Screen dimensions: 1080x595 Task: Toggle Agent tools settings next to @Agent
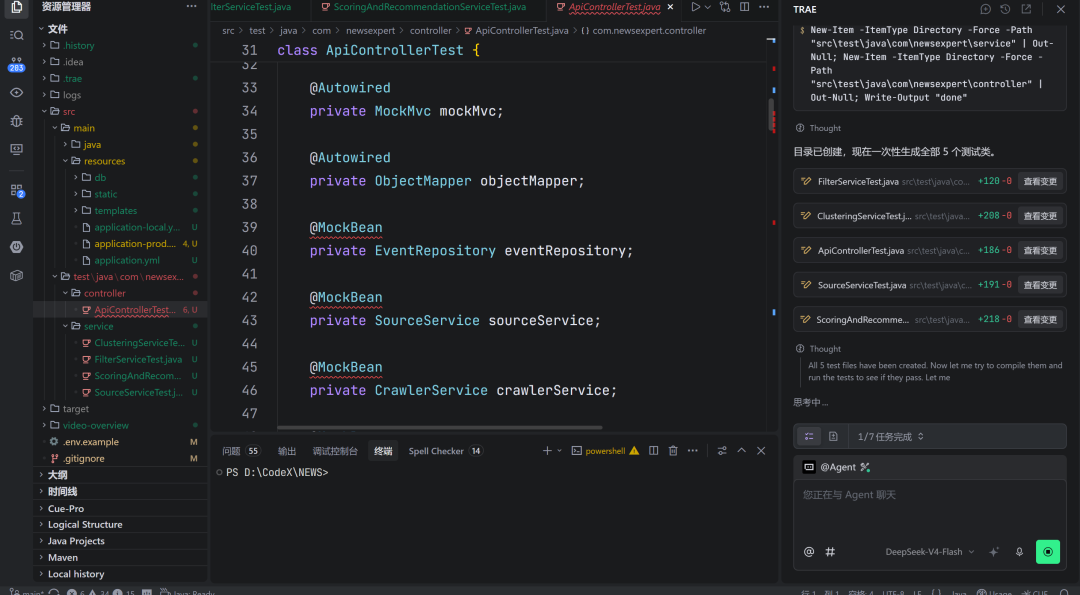click(x=865, y=468)
